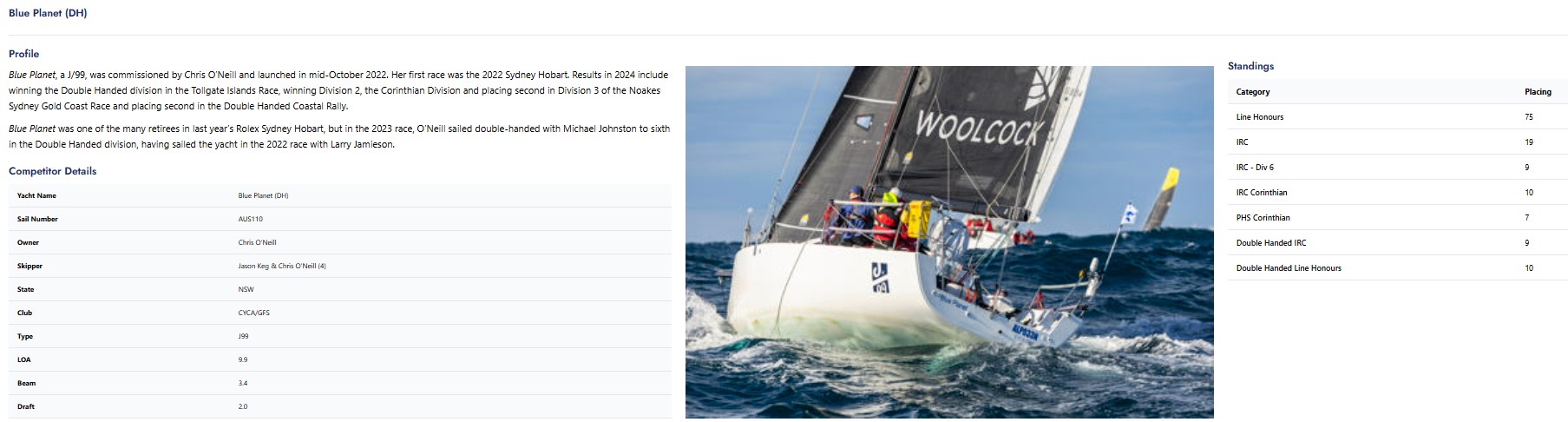Click the Competitor Details heading
Screen dimensions: 1568x422
point(52,171)
